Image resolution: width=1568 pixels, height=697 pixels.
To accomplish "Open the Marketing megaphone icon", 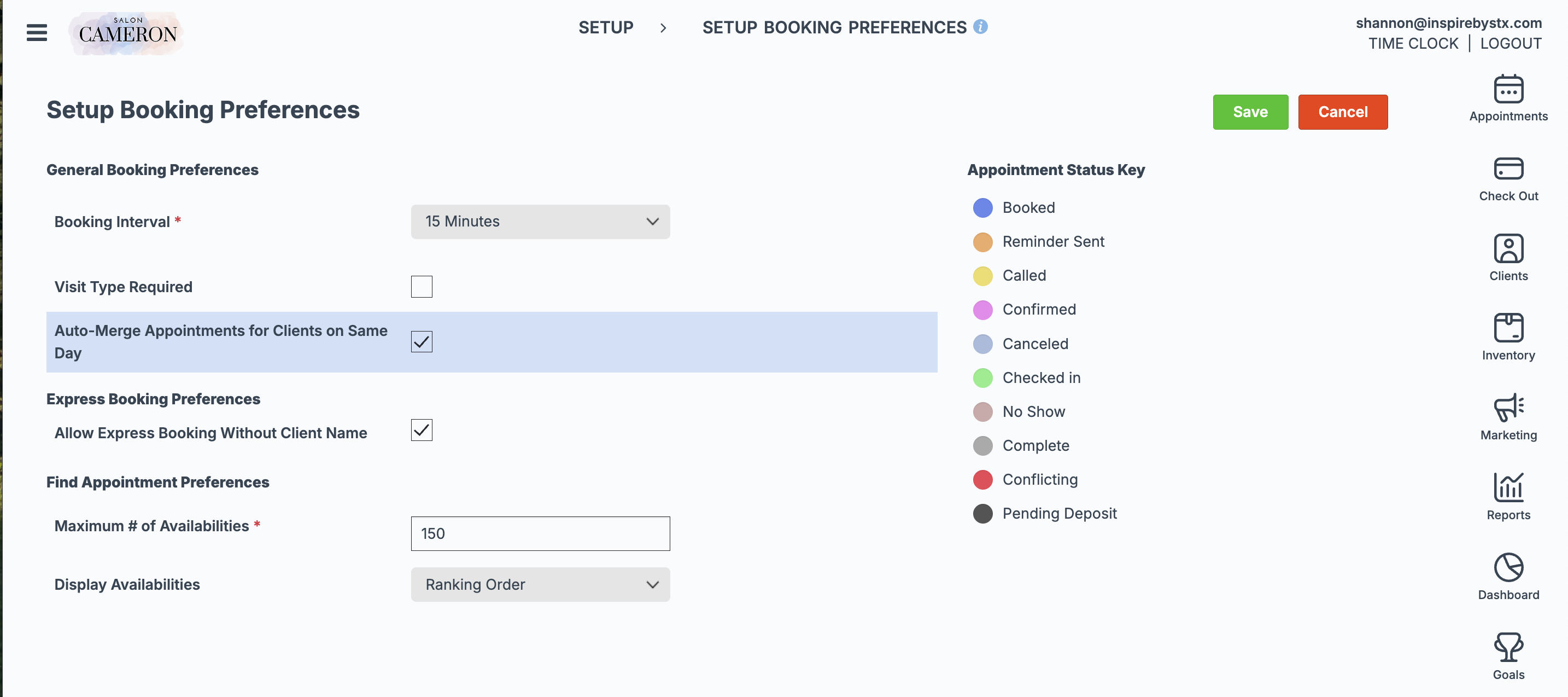I will 1508,408.
